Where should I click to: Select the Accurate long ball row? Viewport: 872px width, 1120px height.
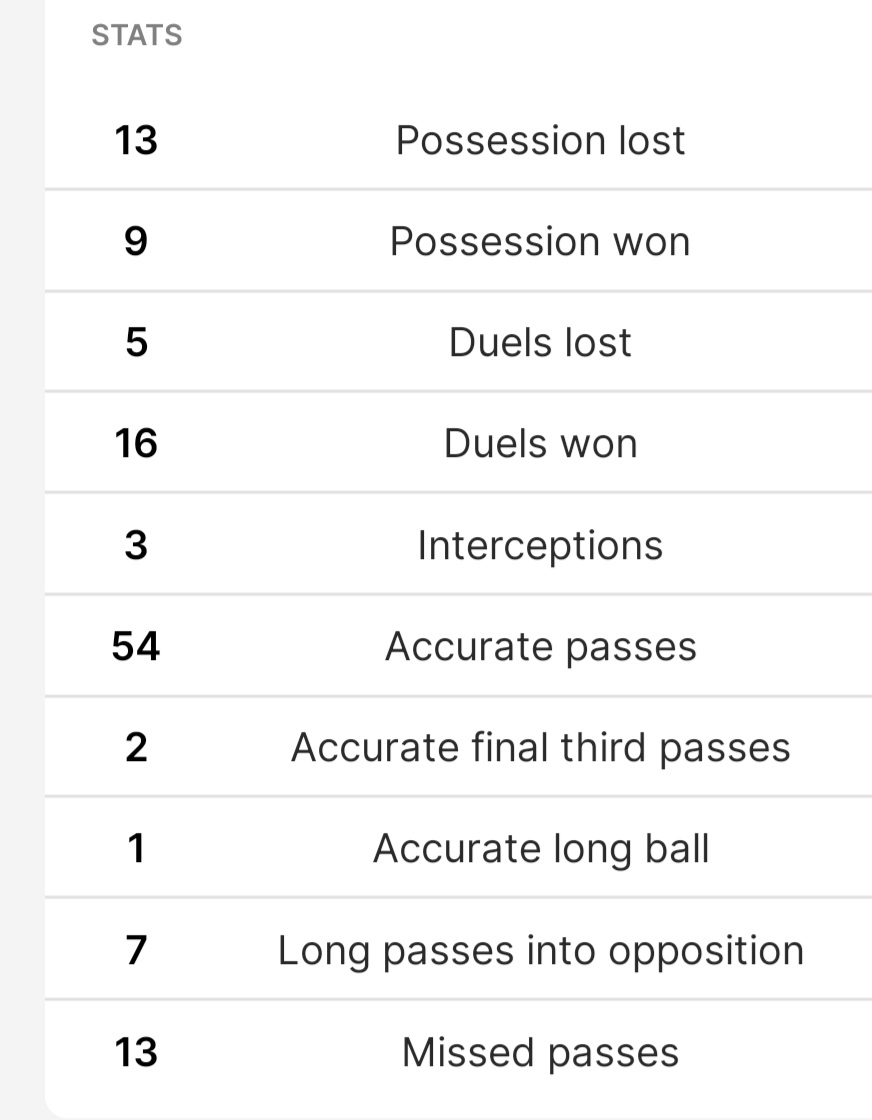pyautogui.click(x=458, y=847)
